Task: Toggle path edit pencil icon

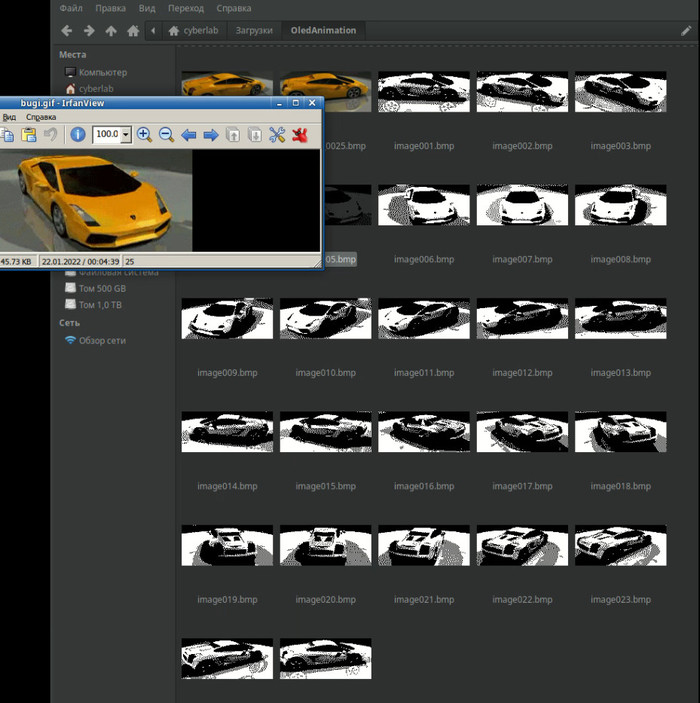Action: pyautogui.click(x=686, y=30)
